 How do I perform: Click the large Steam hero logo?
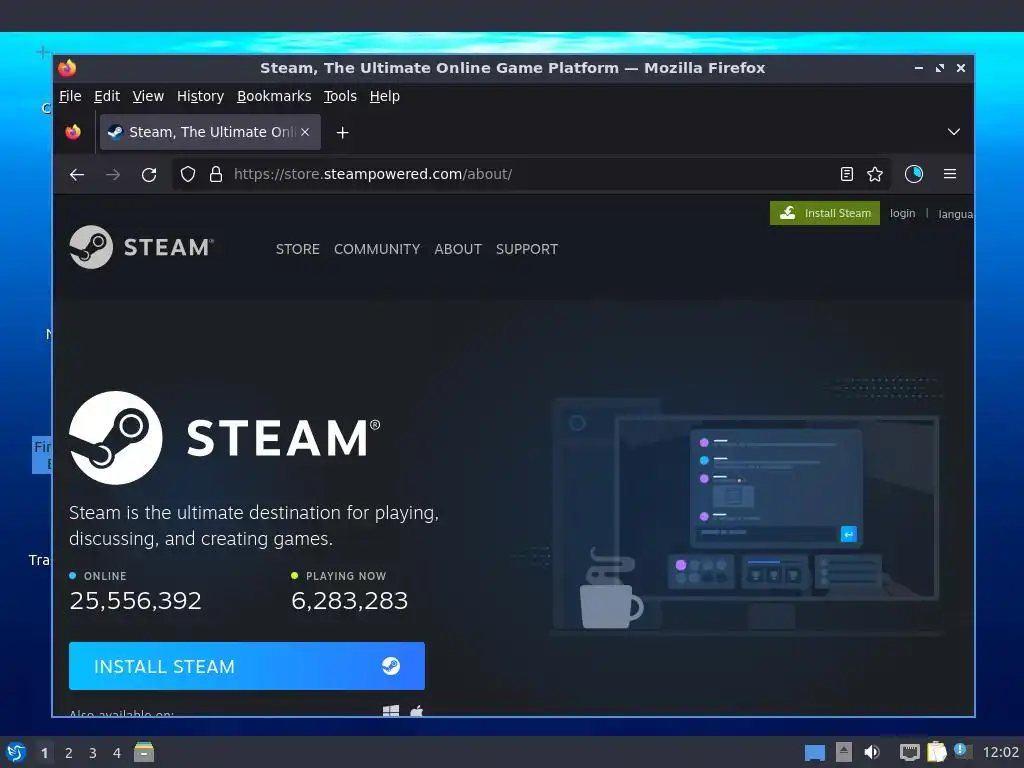tap(225, 438)
